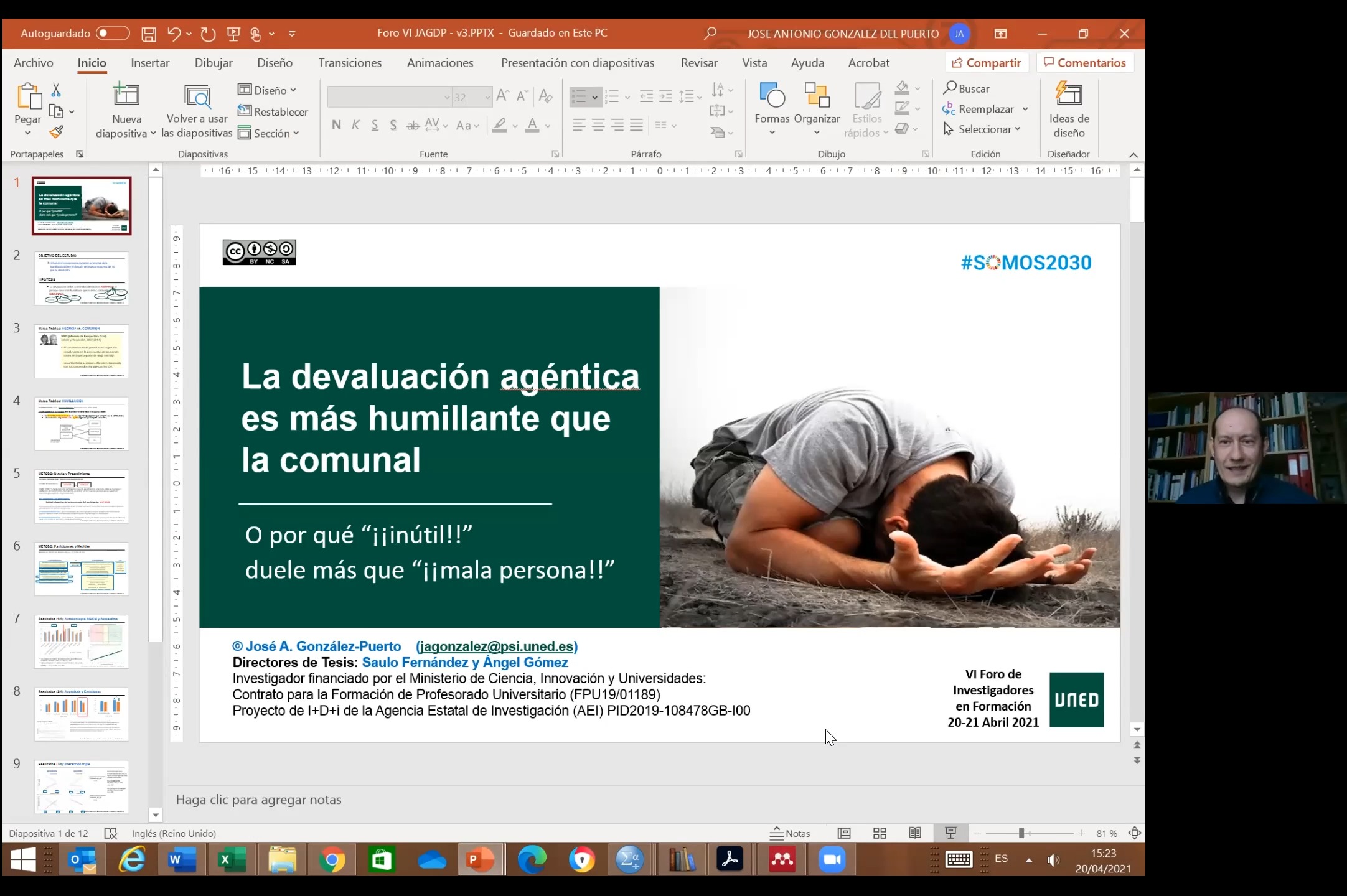Toggle the Autoguardado switch
Screen dimensions: 1347x896
113,33
